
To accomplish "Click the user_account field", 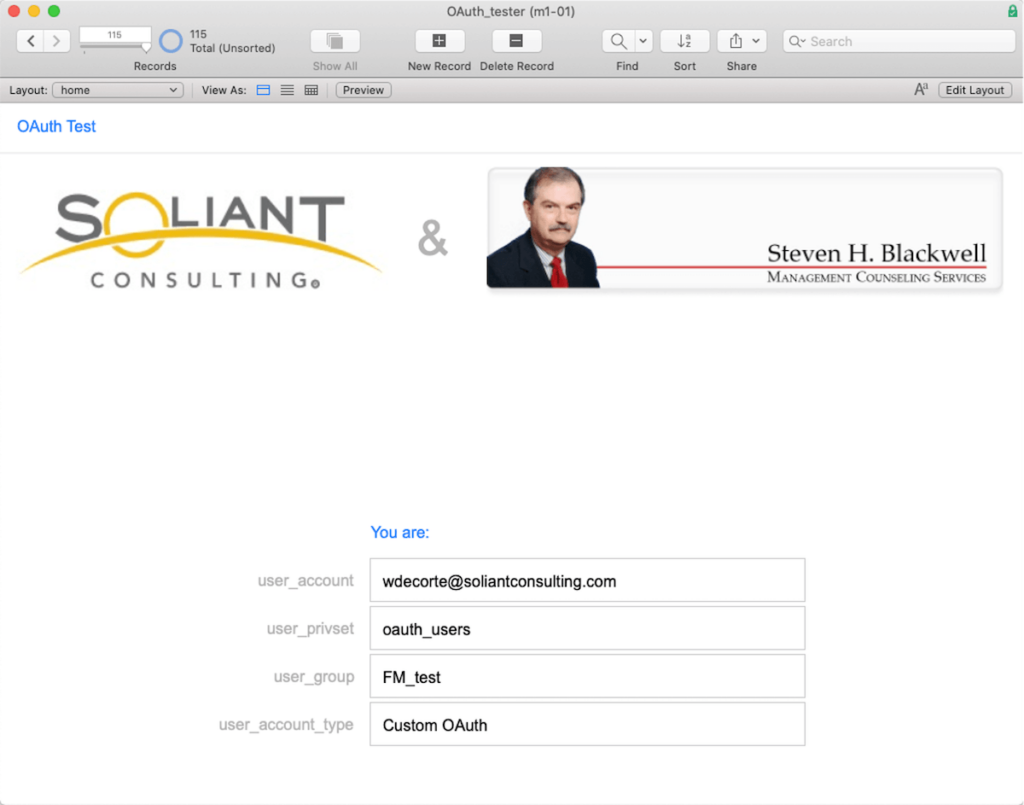I will point(586,581).
